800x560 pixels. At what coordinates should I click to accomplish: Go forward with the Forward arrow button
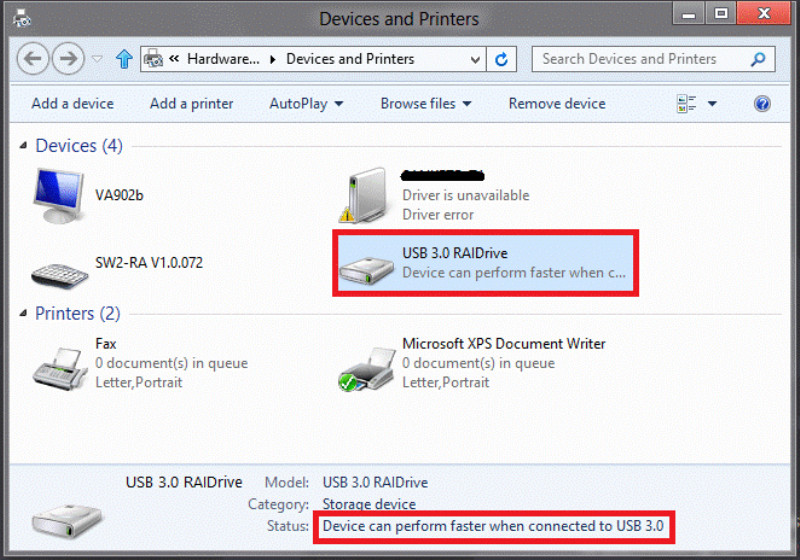point(68,59)
